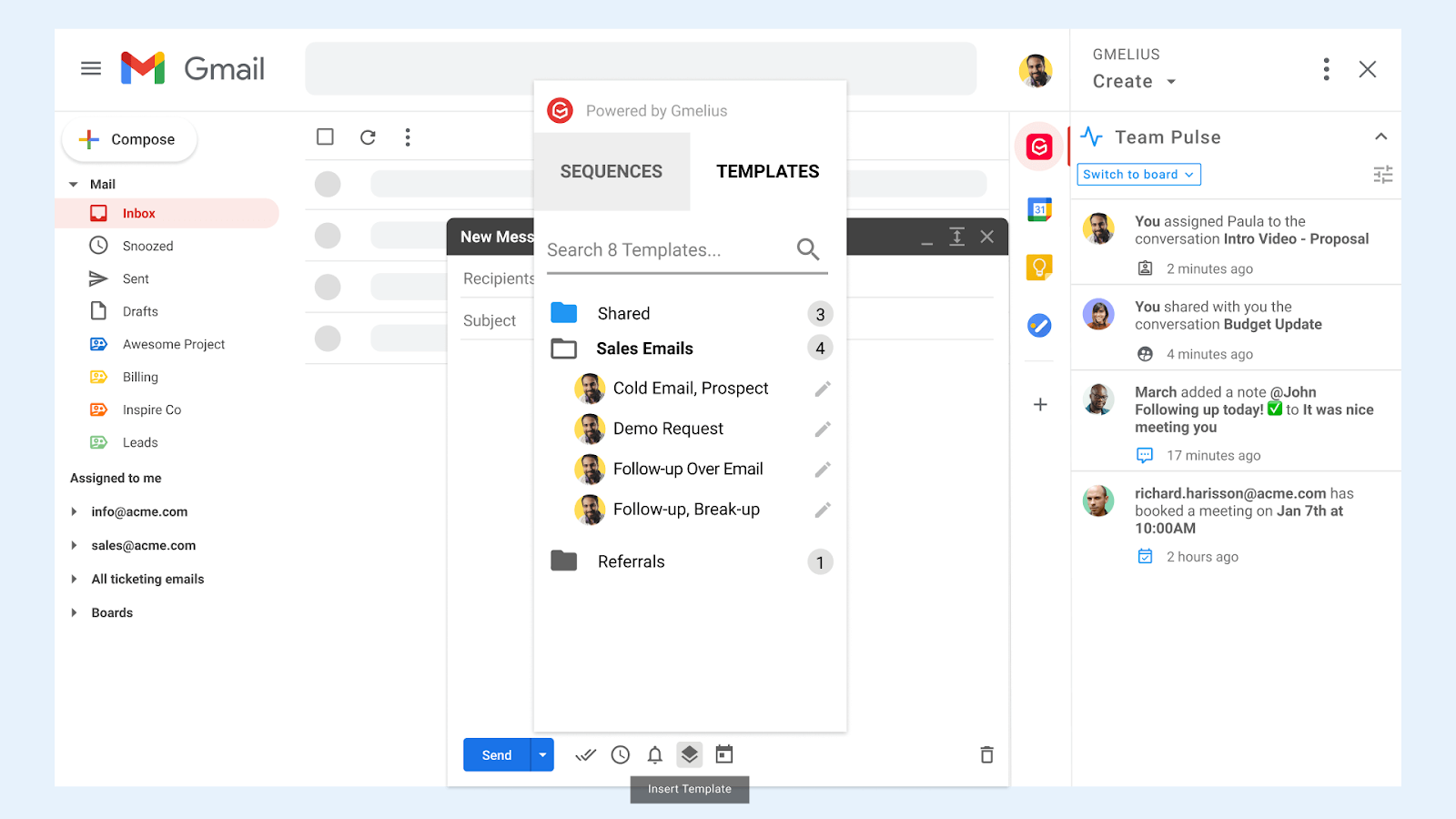Click the Gmail logo
This screenshot has height=819, width=1456.
pos(192,68)
